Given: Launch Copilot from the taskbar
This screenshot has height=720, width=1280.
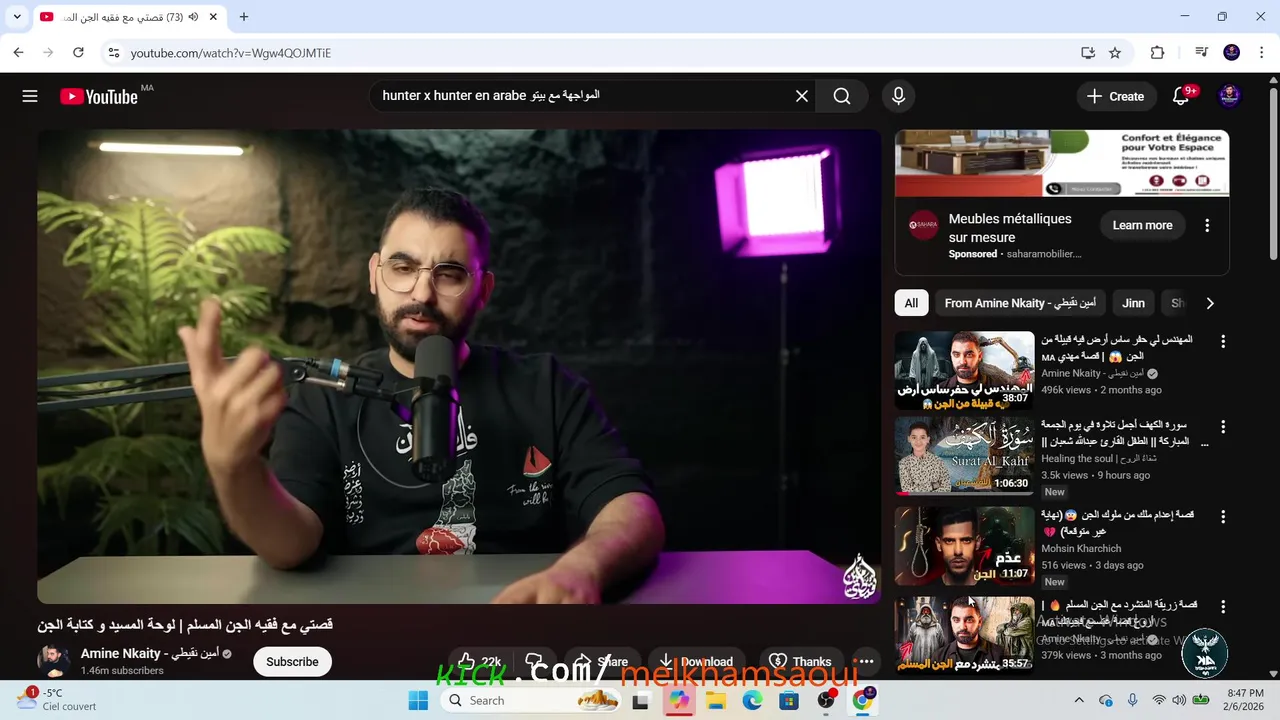Looking at the screenshot, I should click(x=679, y=700).
